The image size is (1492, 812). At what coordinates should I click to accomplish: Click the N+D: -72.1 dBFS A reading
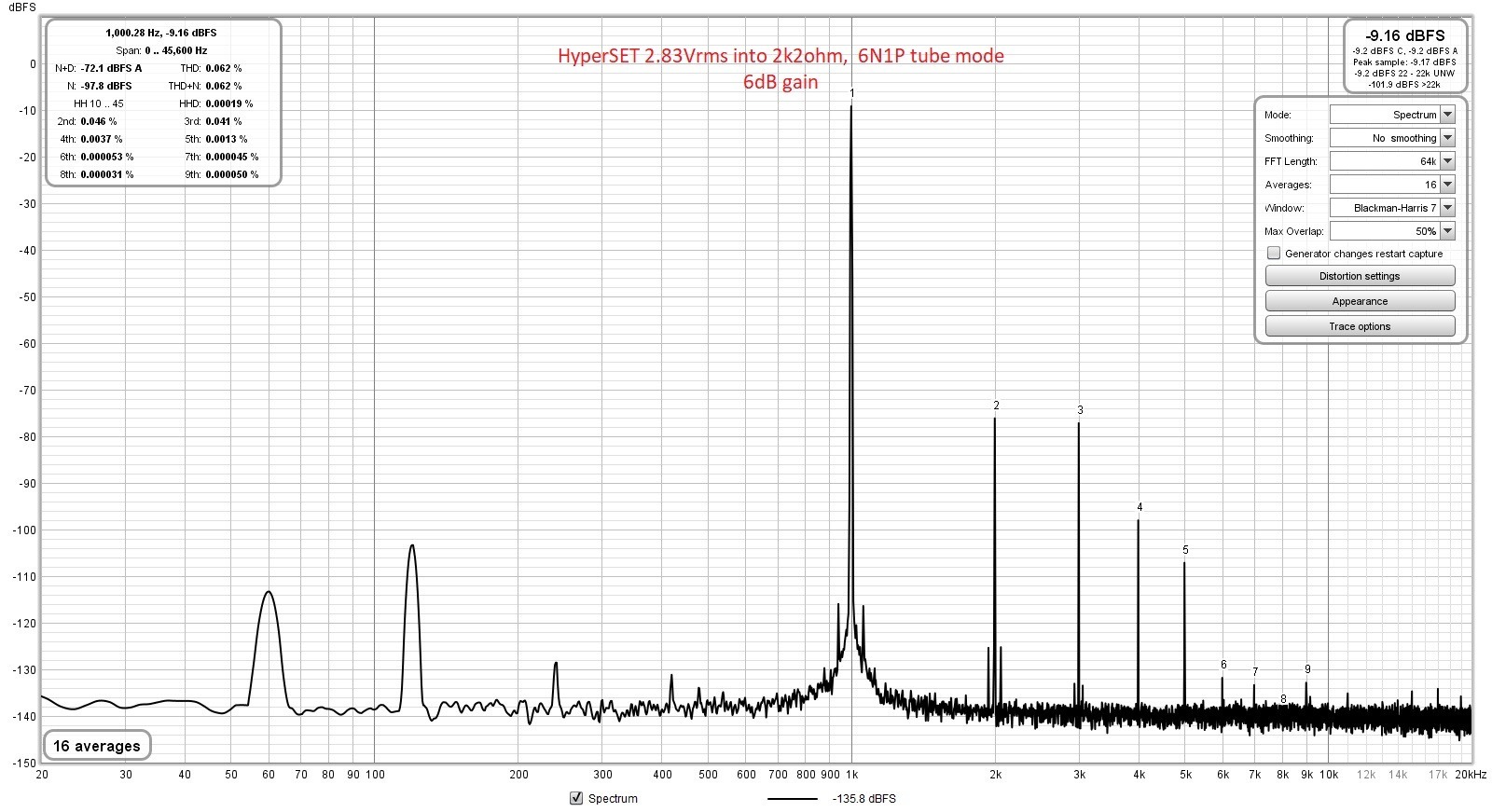[98, 68]
